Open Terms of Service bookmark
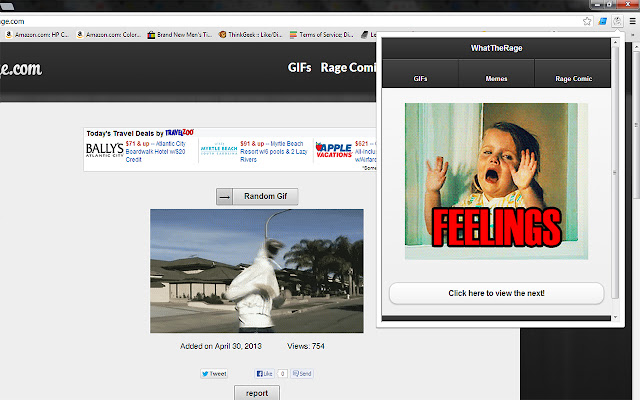 click(x=321, y=34)
